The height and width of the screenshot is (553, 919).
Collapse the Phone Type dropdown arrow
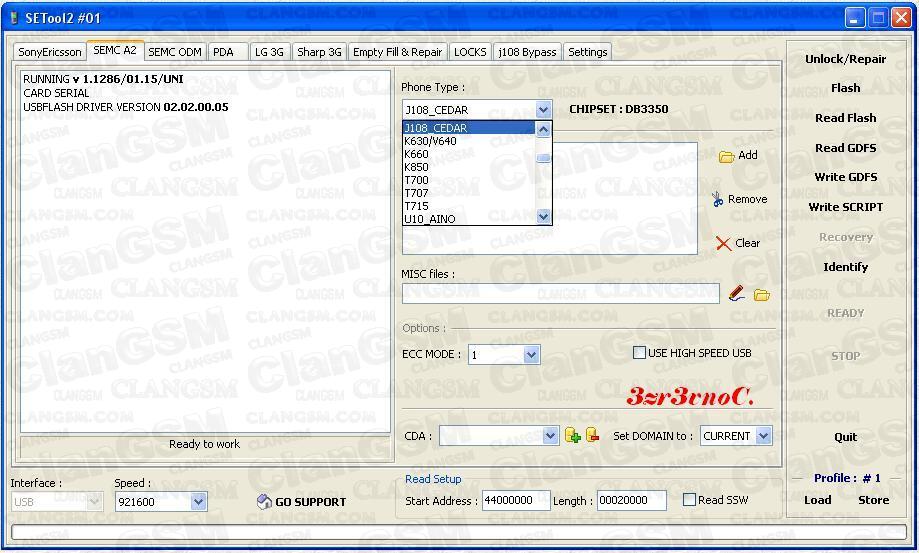tap(543, 109)
